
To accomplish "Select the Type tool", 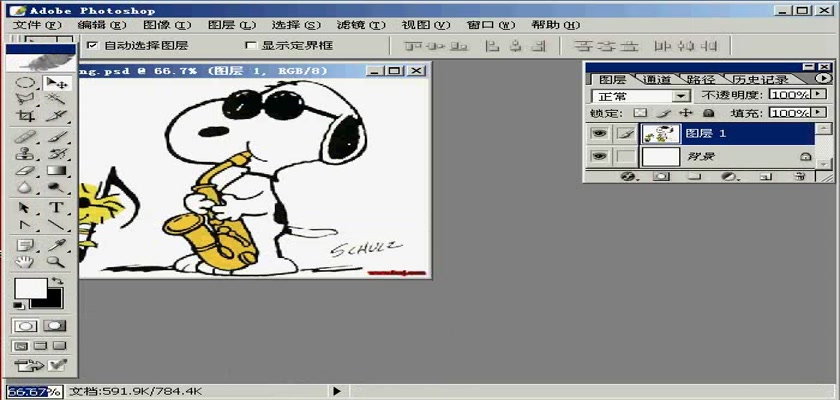I will click(57, 208).
